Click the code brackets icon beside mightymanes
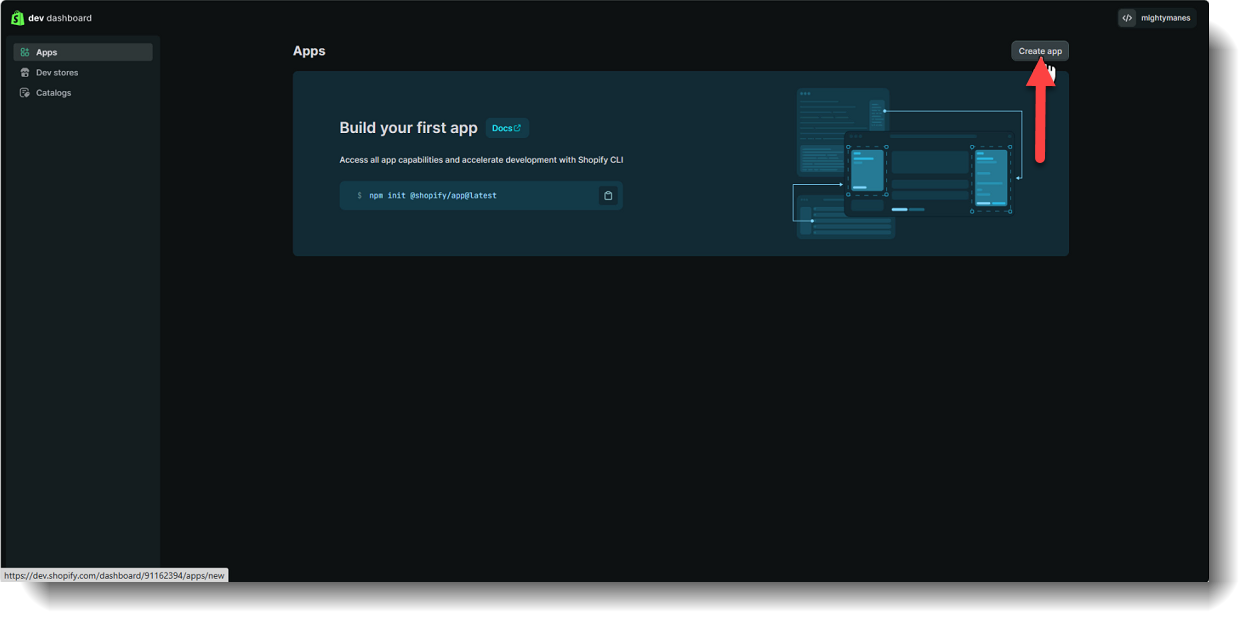Viewport: 1259px width, 632px height. pos(1128,18)
